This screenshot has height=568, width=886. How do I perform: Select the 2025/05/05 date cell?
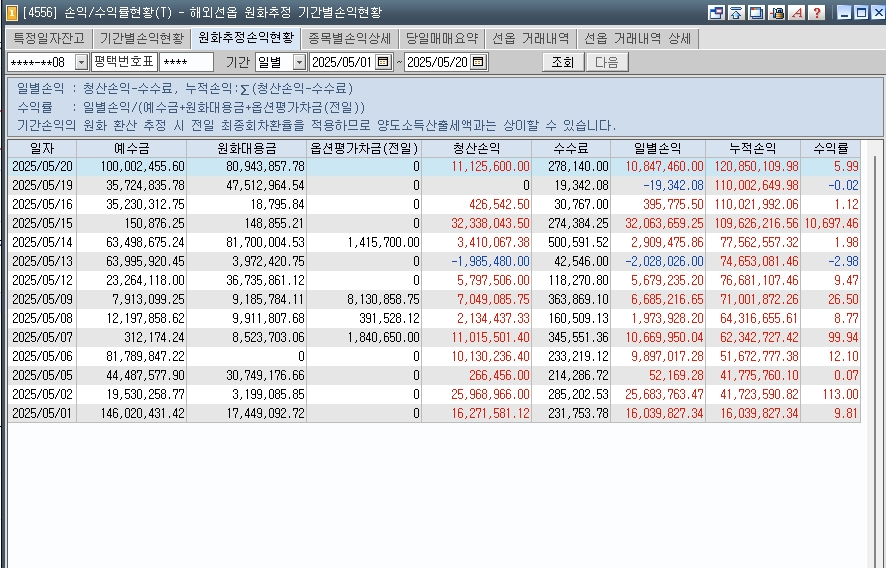point(42,375)
